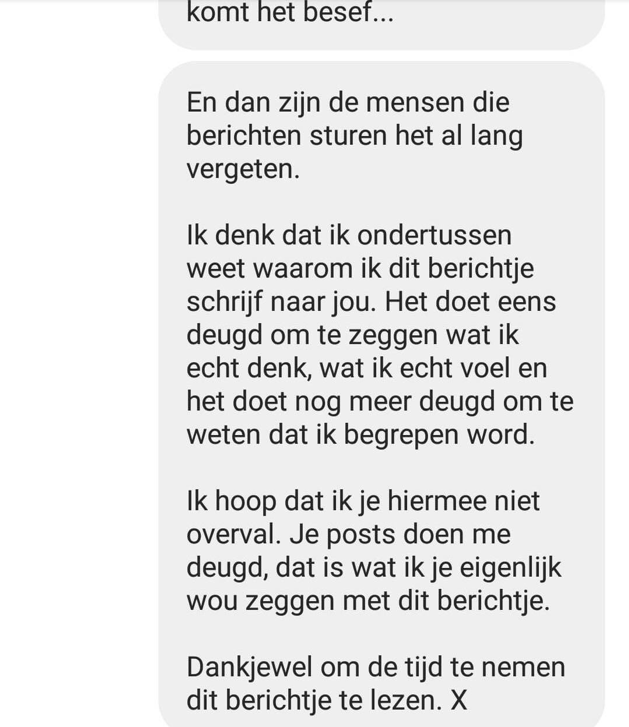Image resolution: width=629 pixels, height=727 pixels.
Task: Tap the message bubble ending 'komt het besef...'
Action: click(x=381, y=24)
